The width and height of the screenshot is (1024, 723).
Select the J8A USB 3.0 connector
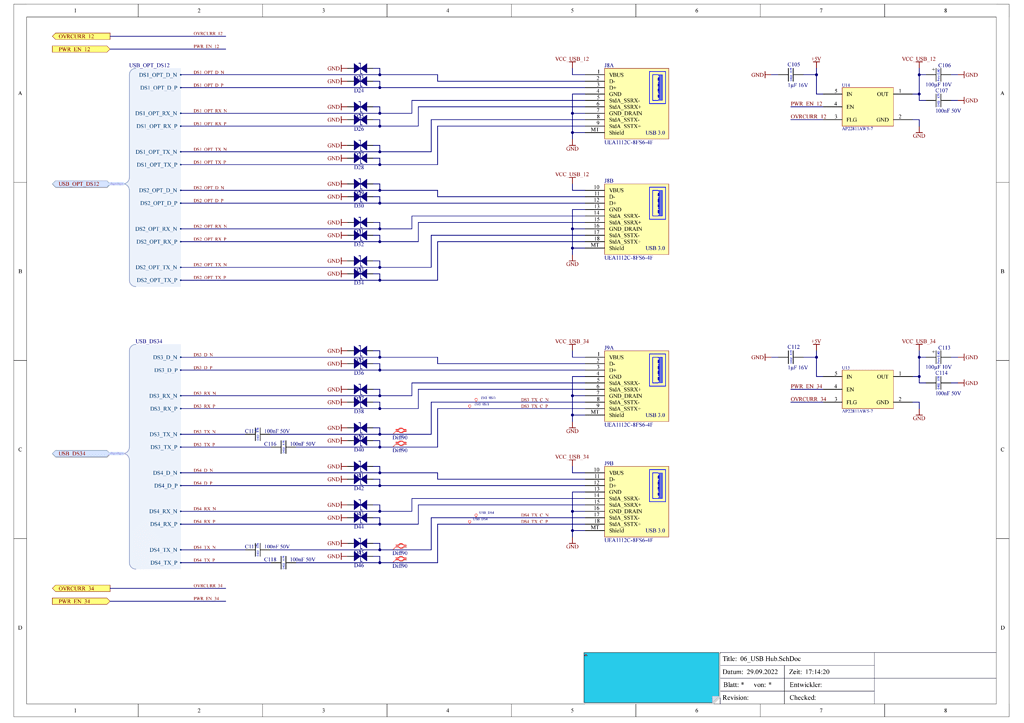[636, 103]
